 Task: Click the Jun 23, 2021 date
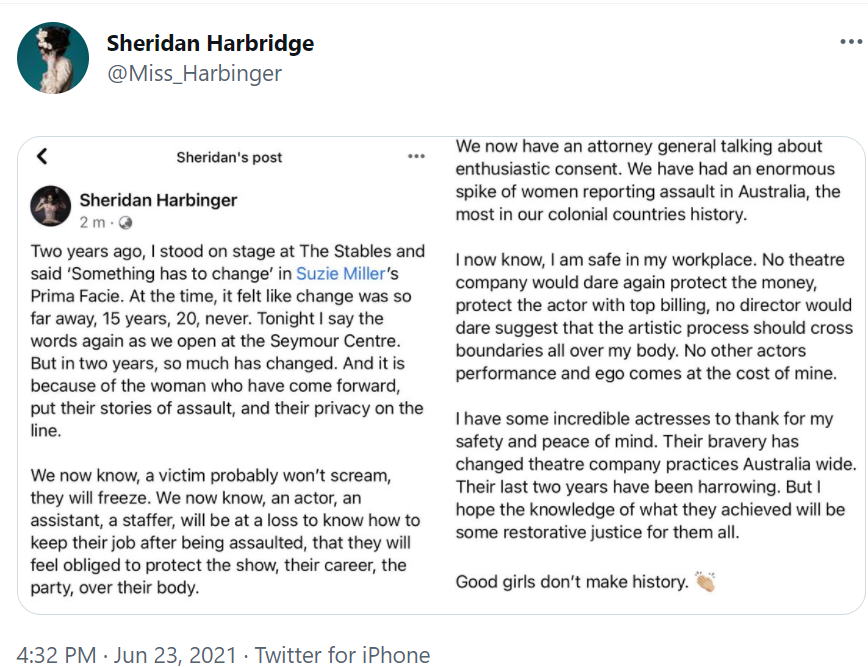[x=175, y=655]
